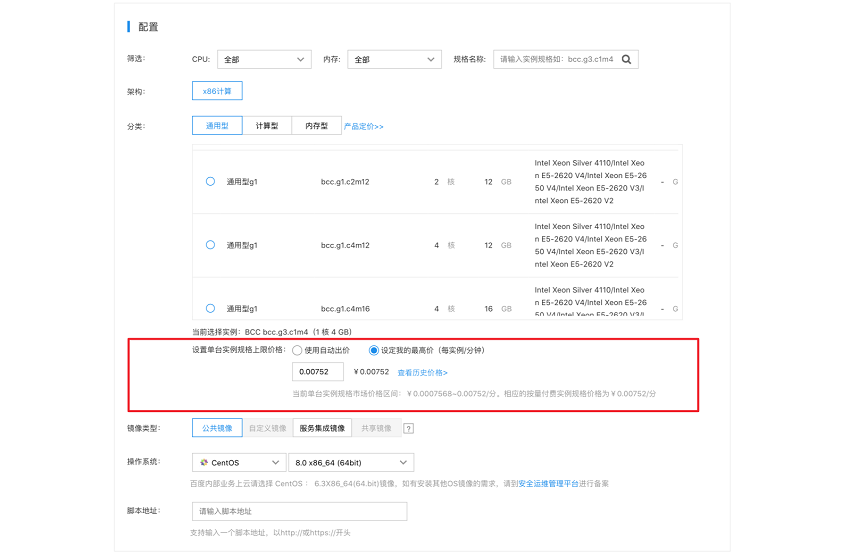Open the 产品定价>> link
The height and width of the screenshot is (555, 850).
(364, 127)
